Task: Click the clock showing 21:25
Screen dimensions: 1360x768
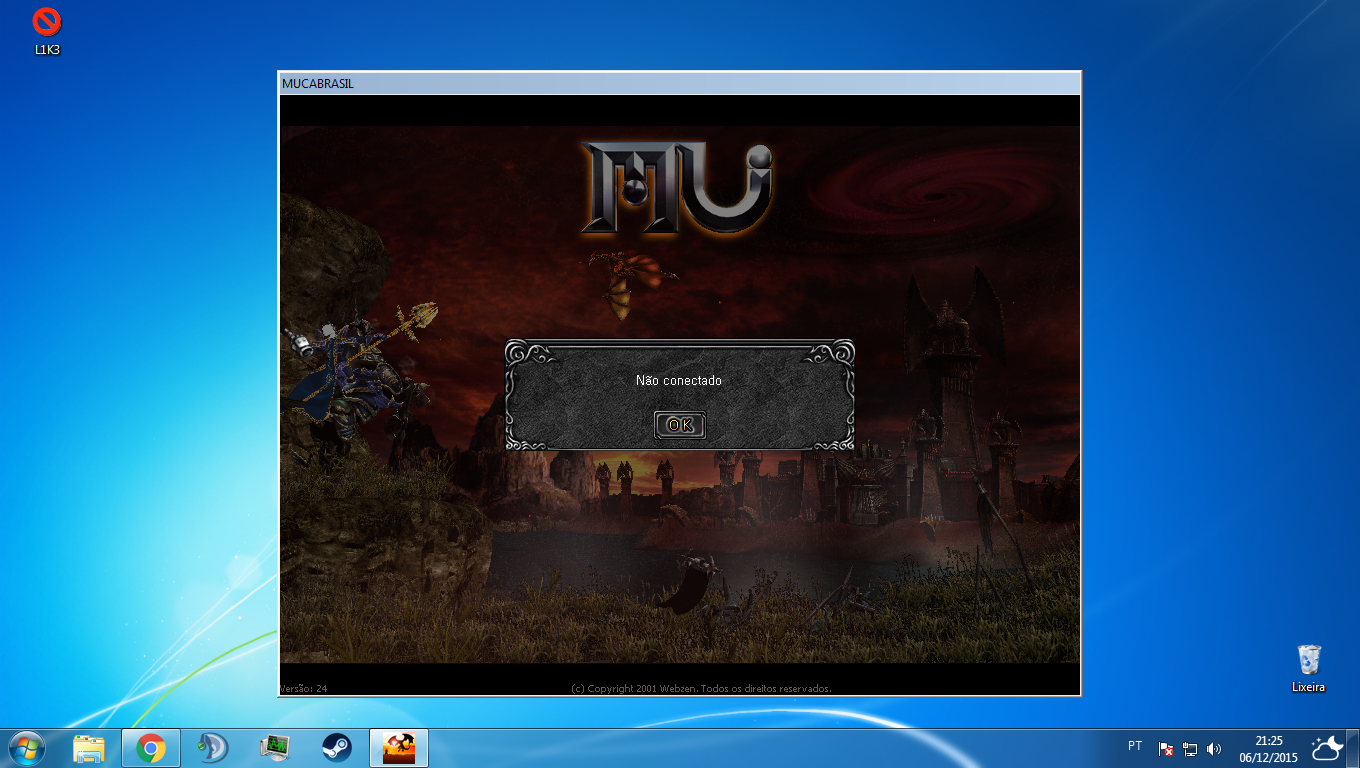Action: 1268,749
